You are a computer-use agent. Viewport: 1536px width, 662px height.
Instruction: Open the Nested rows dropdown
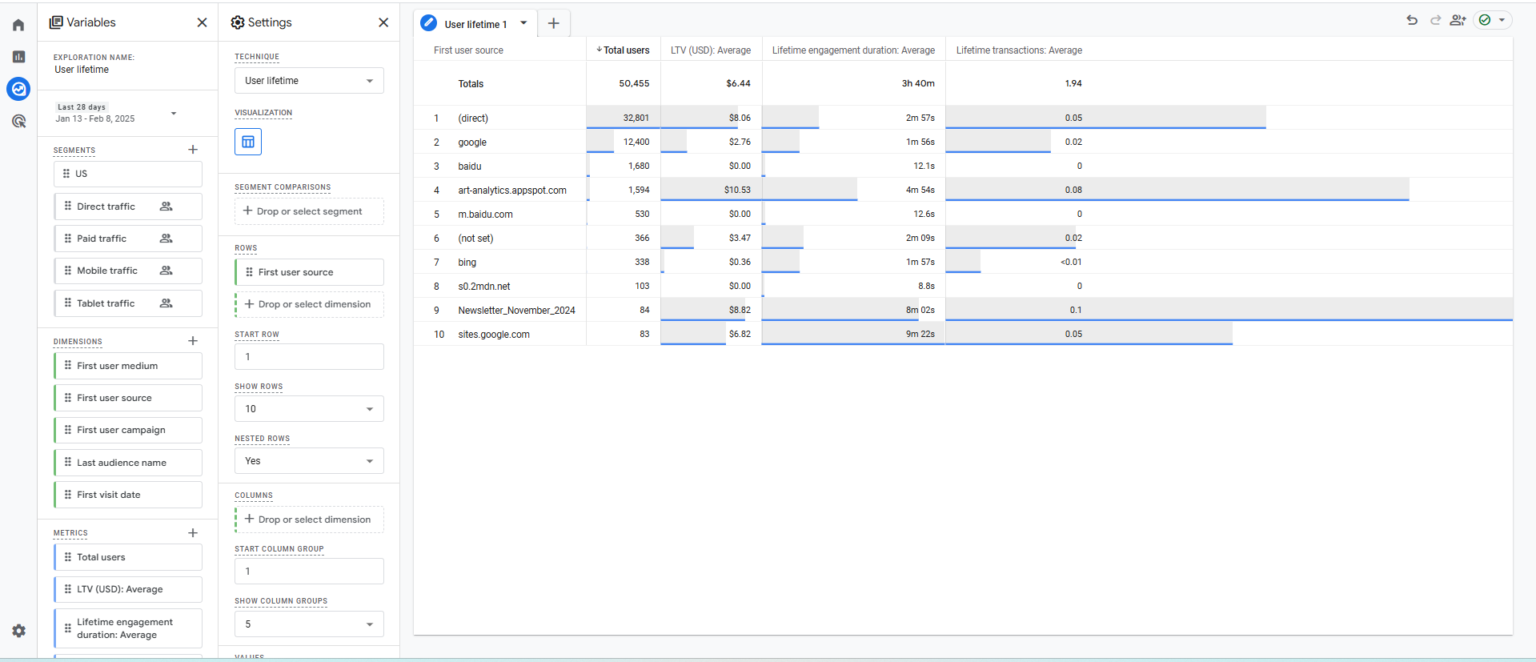click(x=309, y=461)
